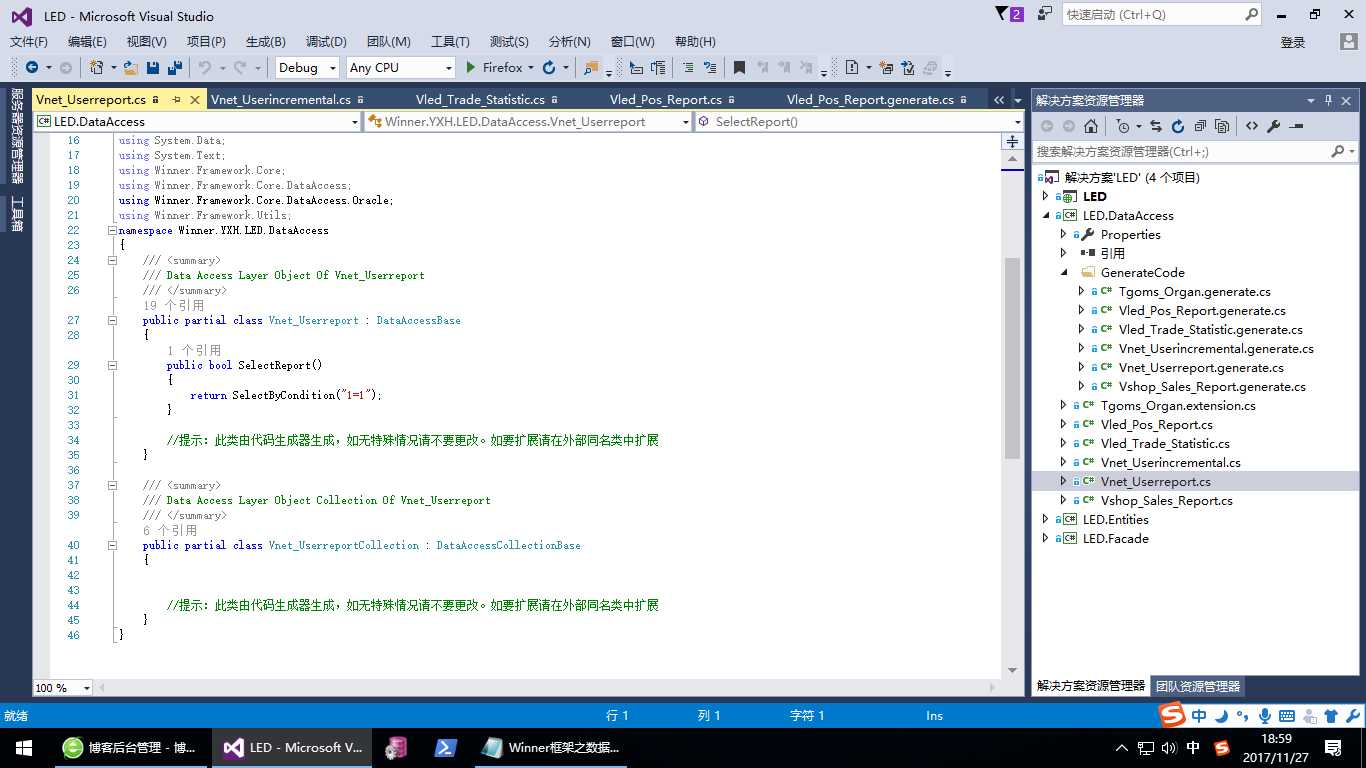This screenshot has height=768, width=1366.
Task: Open the 帮助(H) menu
Action: pos(695,42)
